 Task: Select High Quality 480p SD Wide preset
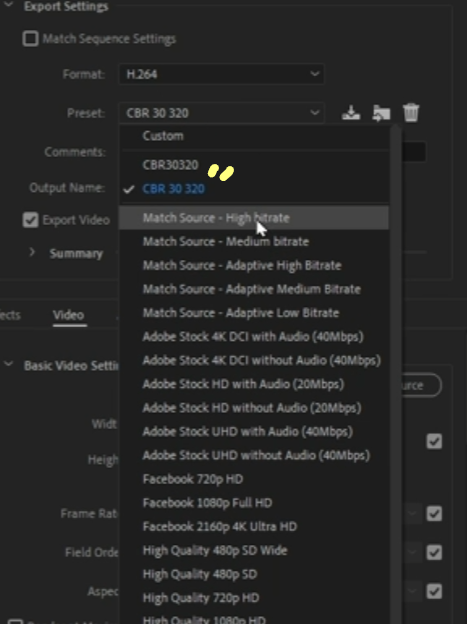pyautogui.click(x=254, y=550)
